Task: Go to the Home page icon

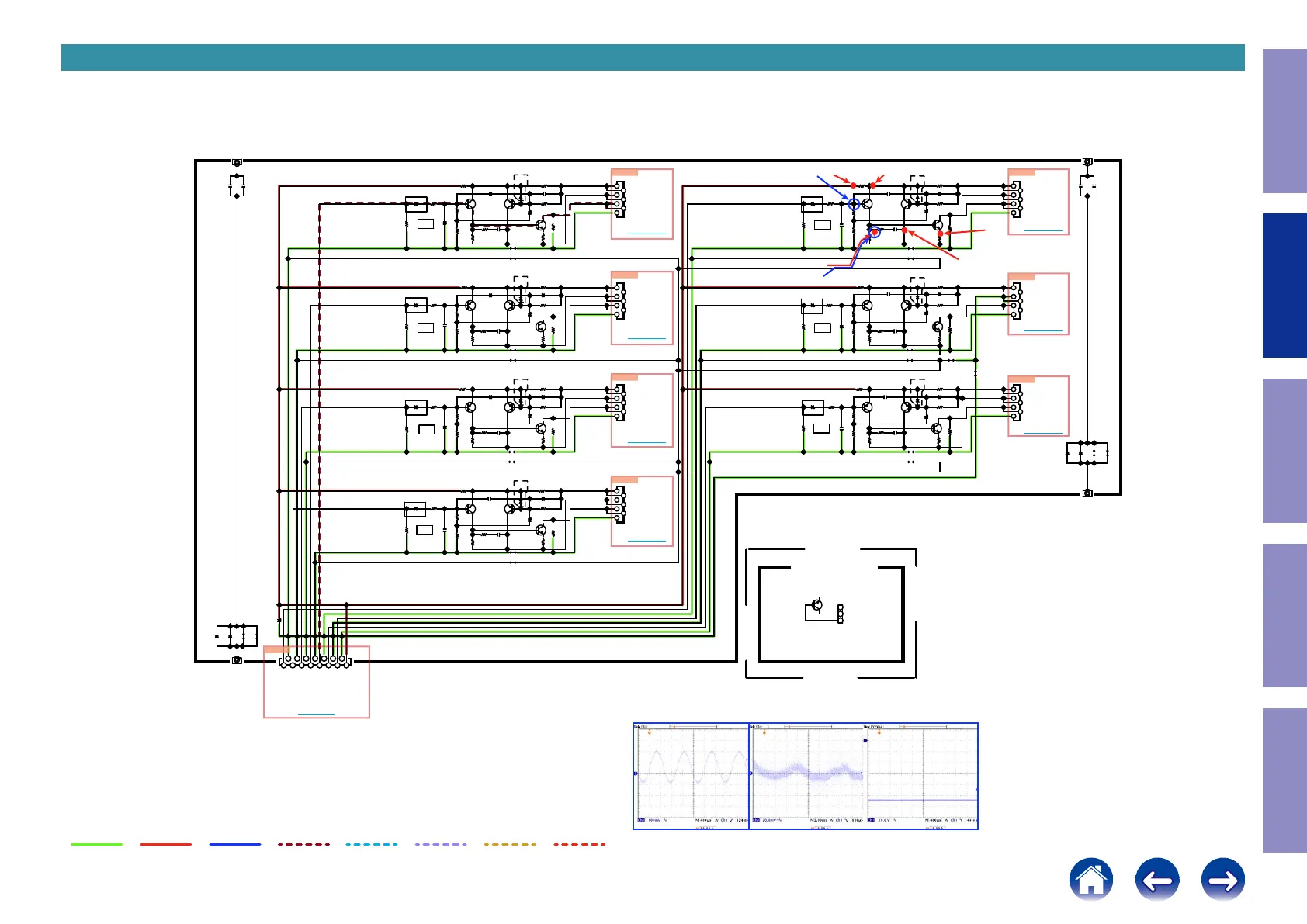Action: [1090, 880]
